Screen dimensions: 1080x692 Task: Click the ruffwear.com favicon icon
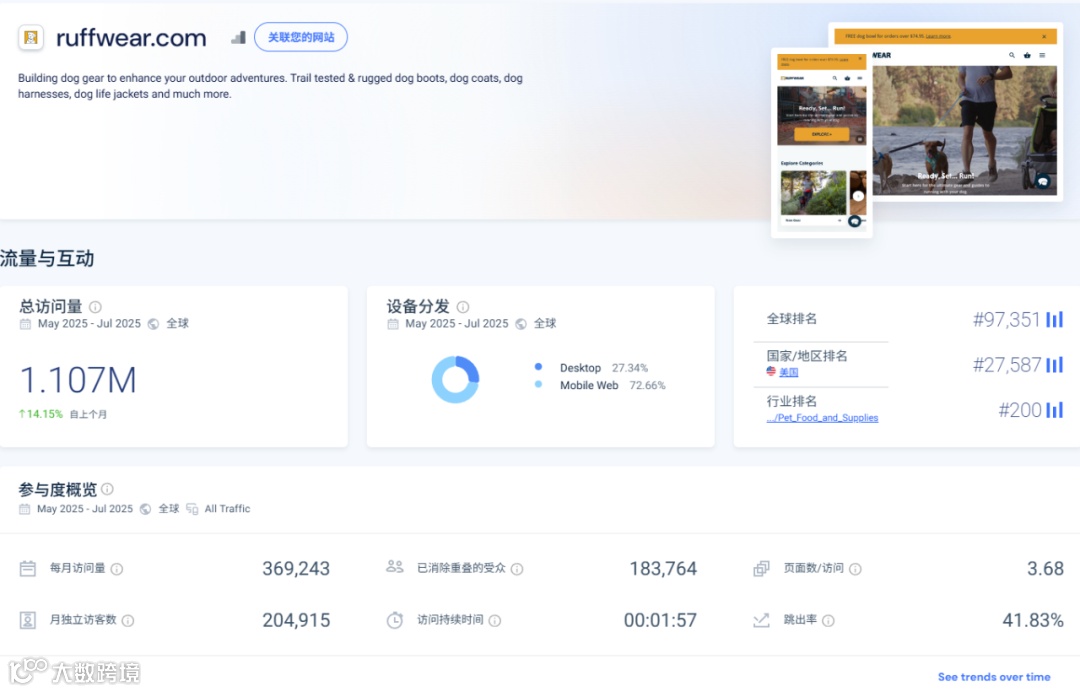tap(31, 37)
